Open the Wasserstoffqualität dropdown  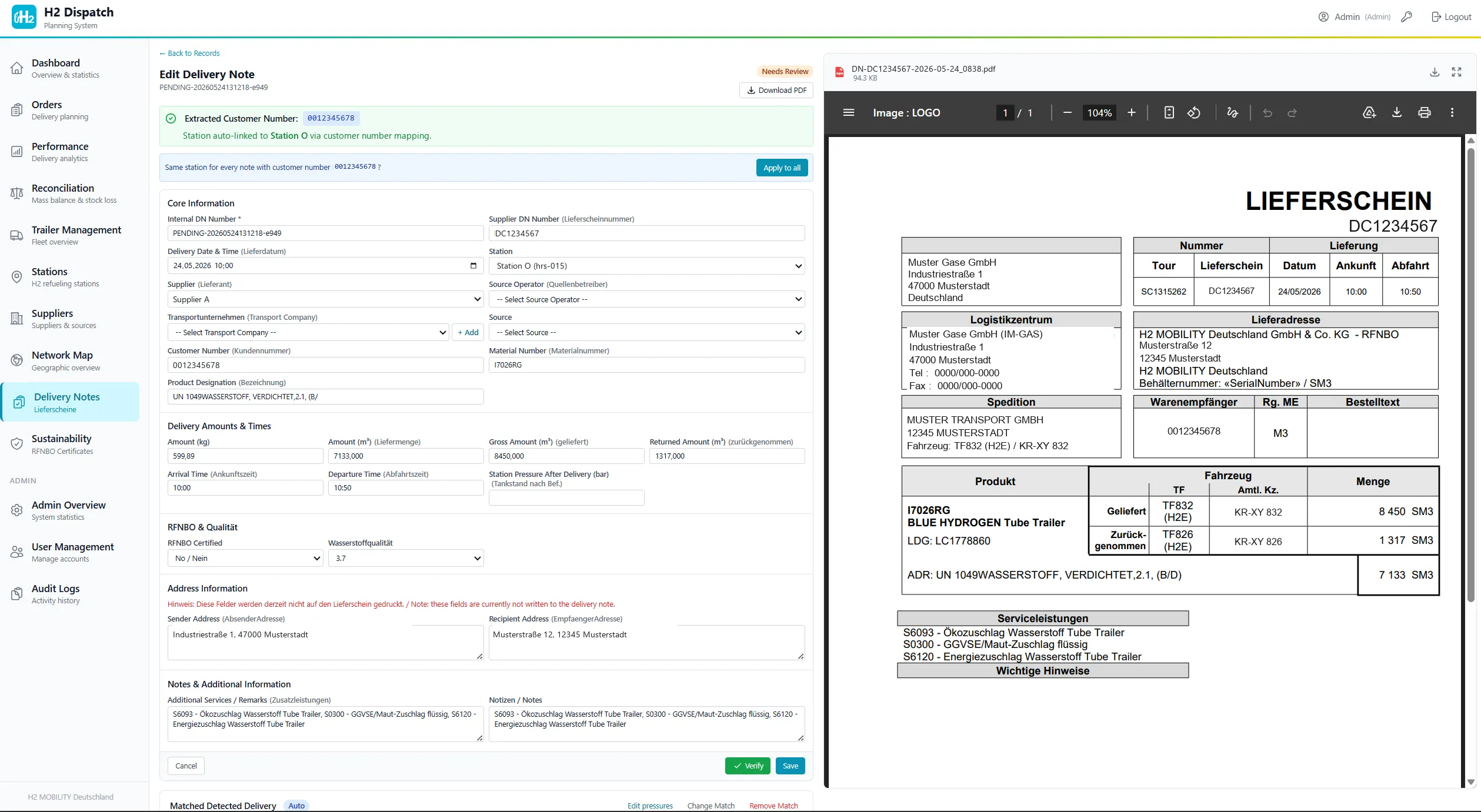click(406, 558)
